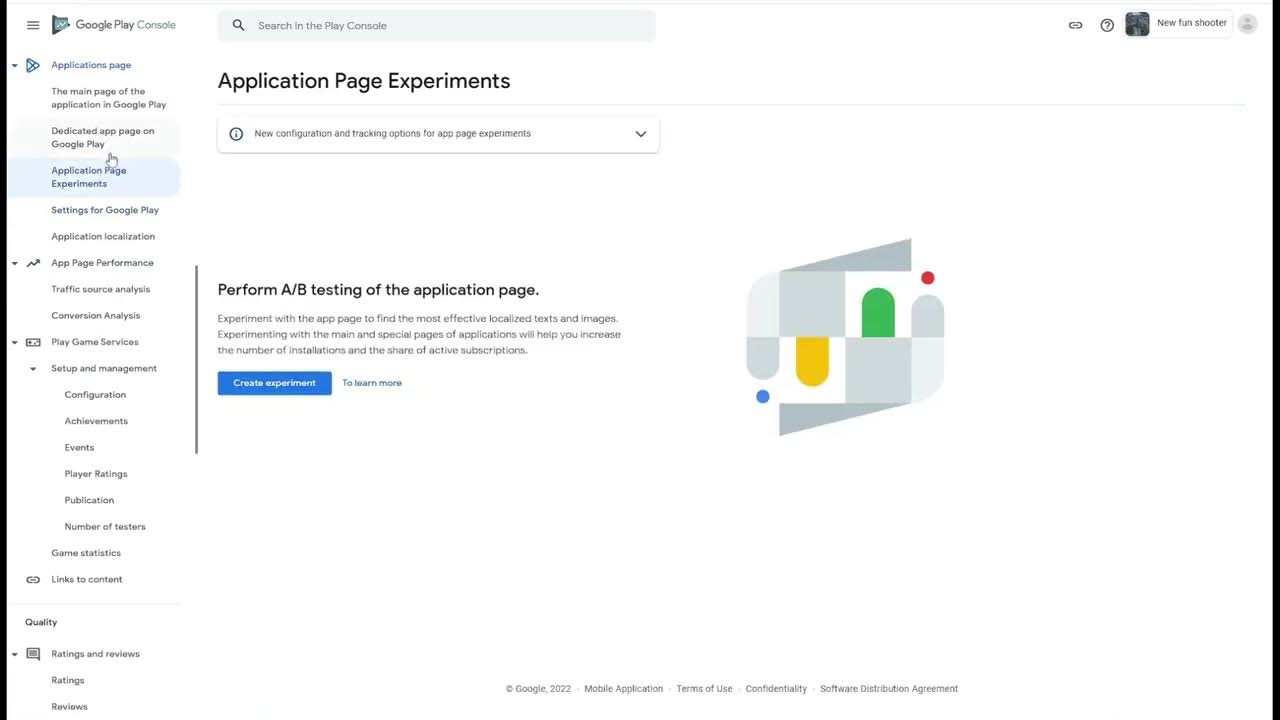Select Achievements in the sidebar

[x=96, y=421]
